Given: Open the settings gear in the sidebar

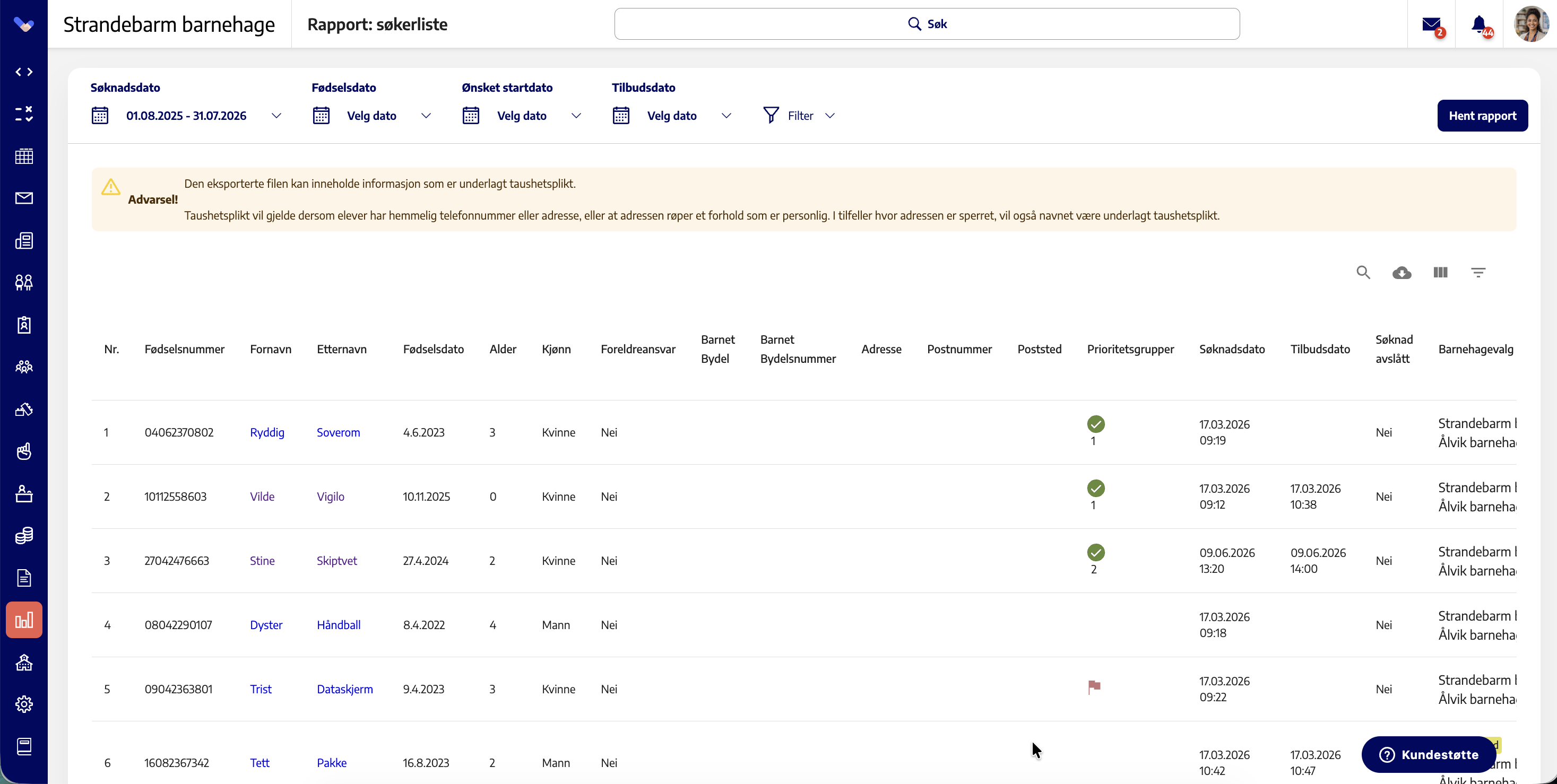Looking at the screenshot, I should tap(24, 704).
